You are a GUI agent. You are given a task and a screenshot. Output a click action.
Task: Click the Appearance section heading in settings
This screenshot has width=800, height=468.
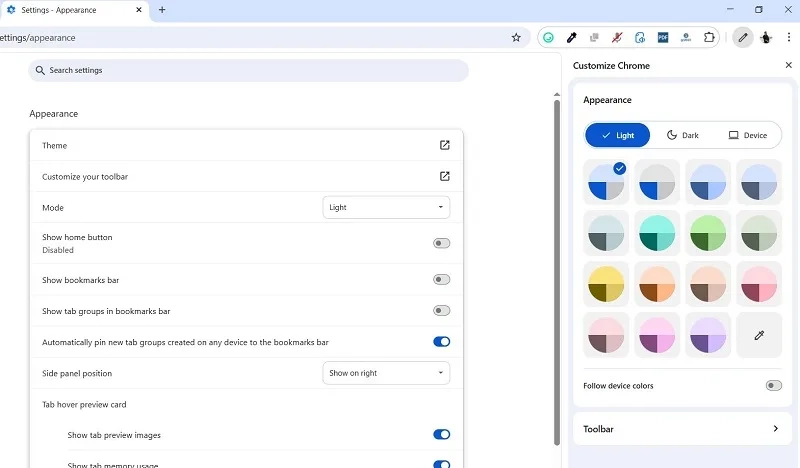[x=54, y=113]
